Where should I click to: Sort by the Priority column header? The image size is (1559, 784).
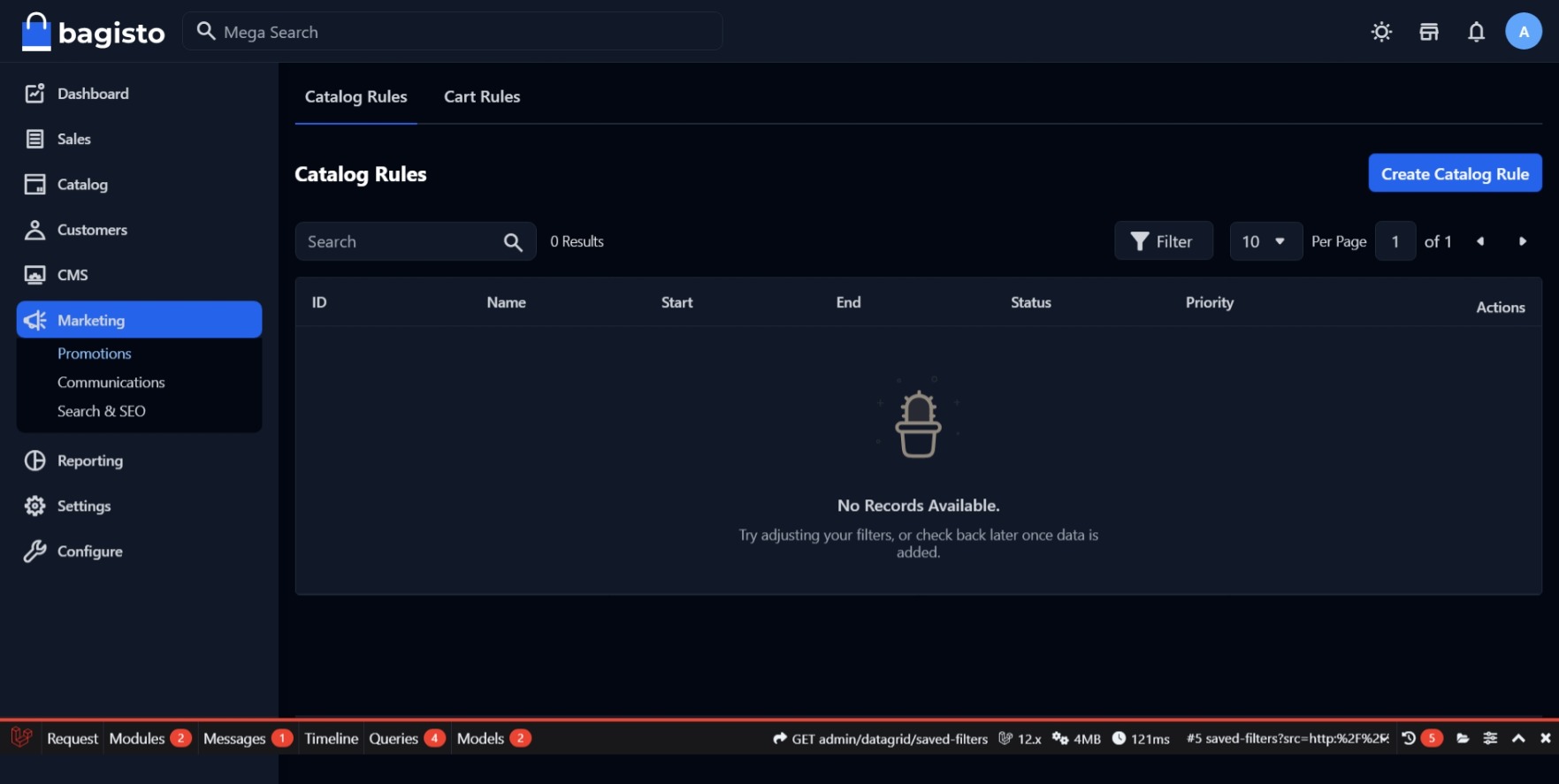point(1210,302)
